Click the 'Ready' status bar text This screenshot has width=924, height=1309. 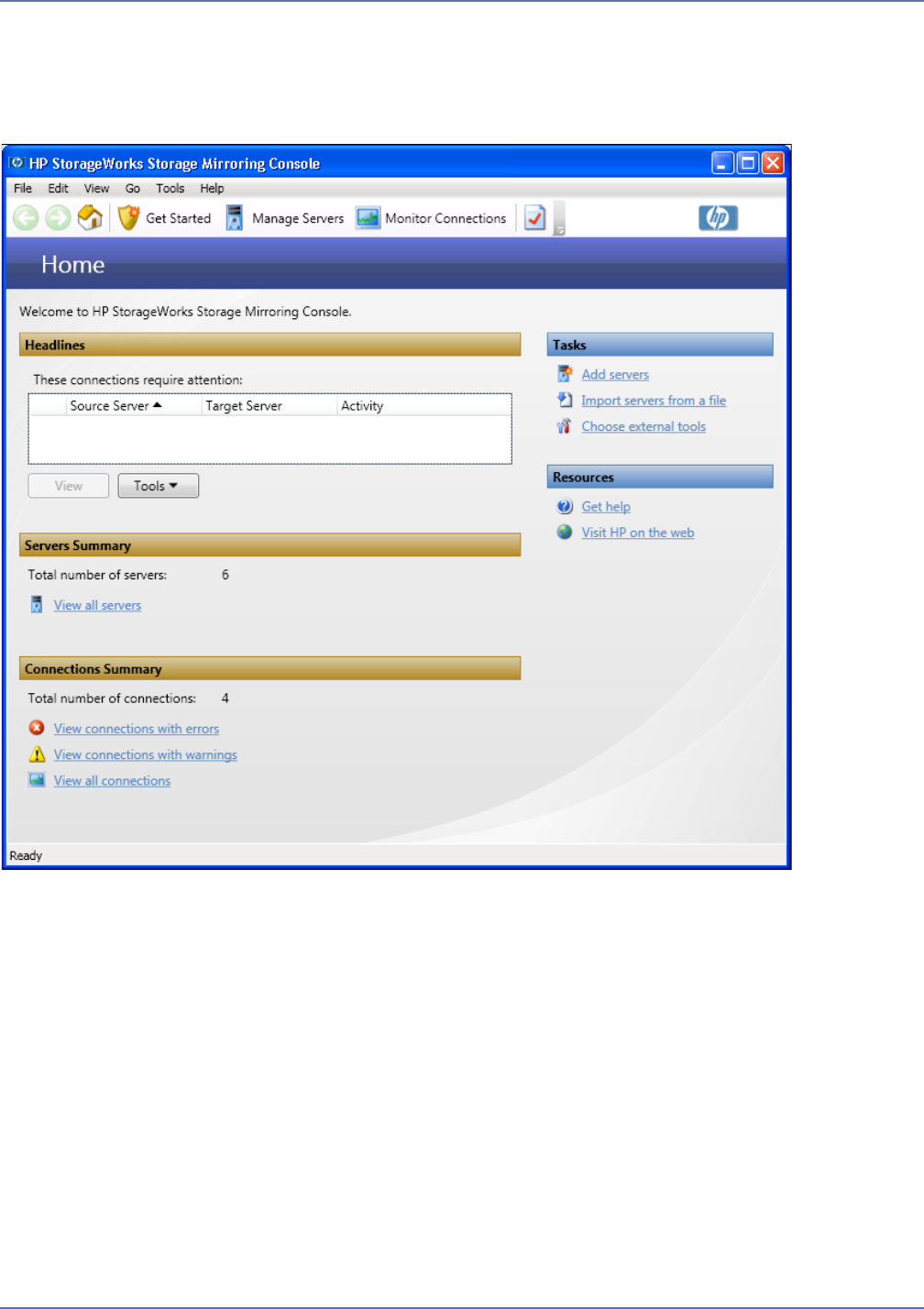(x=26, y=855)
